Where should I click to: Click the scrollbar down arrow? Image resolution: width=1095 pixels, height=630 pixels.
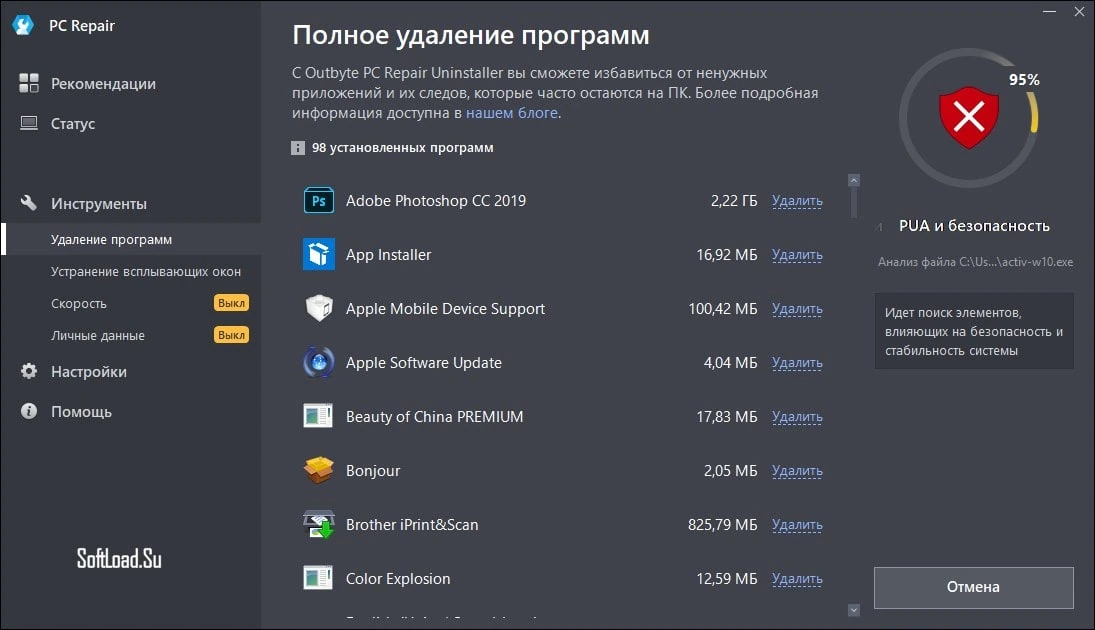point(853,610)
